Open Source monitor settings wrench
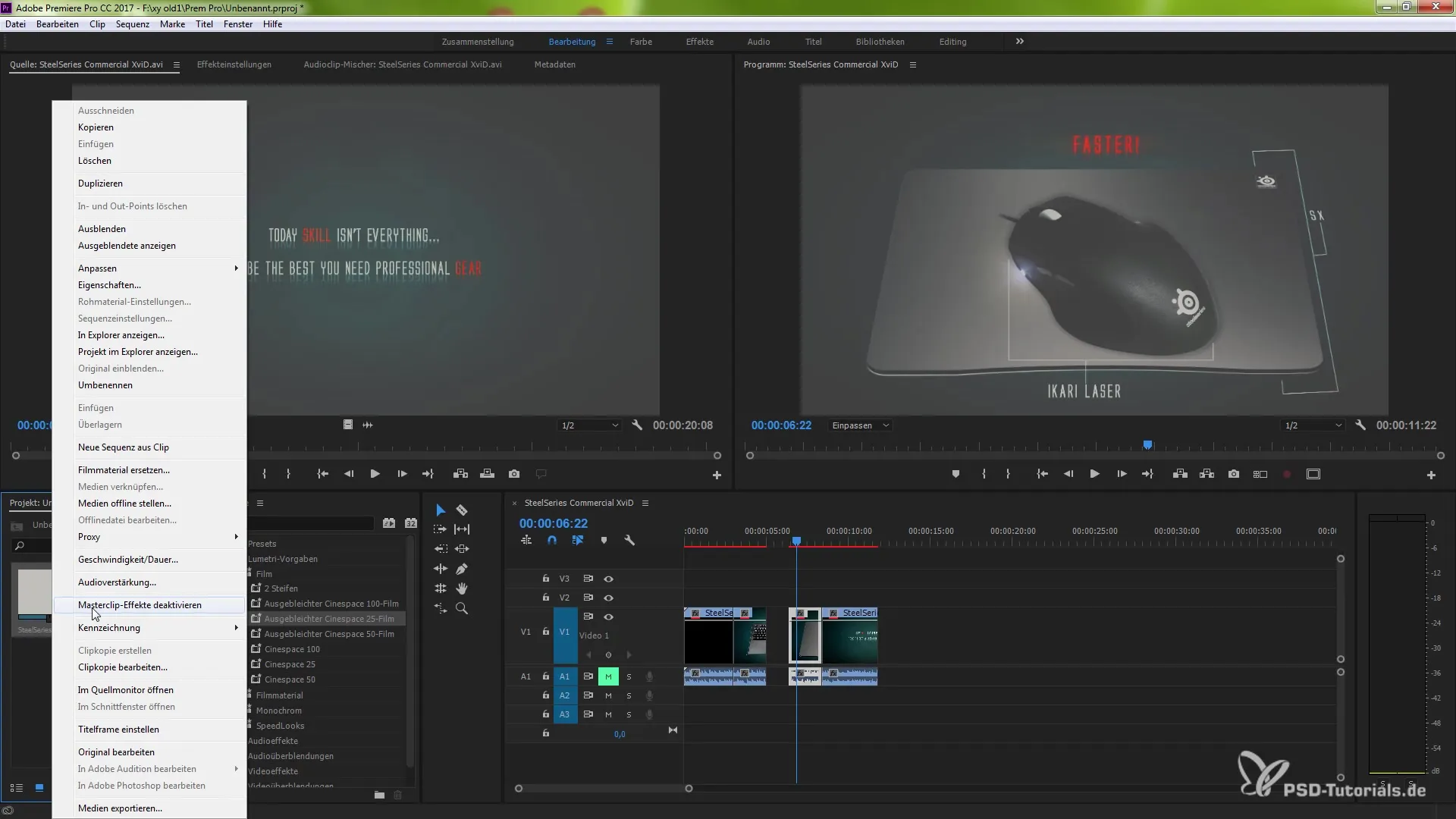Viewport: 1456px width, 819px height. click(x=637, y=425)
